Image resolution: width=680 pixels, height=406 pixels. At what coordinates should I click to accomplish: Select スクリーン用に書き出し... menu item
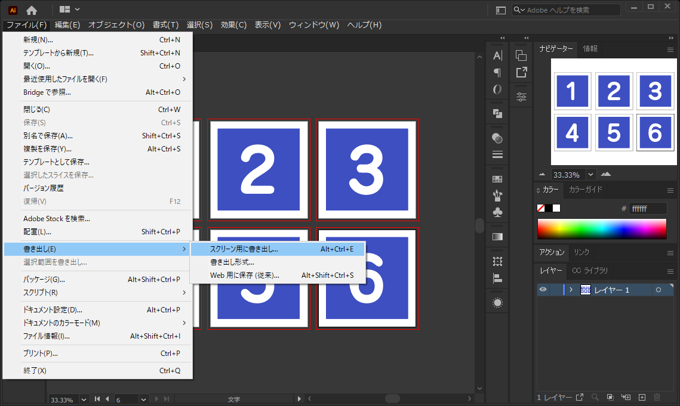point(278,249)
